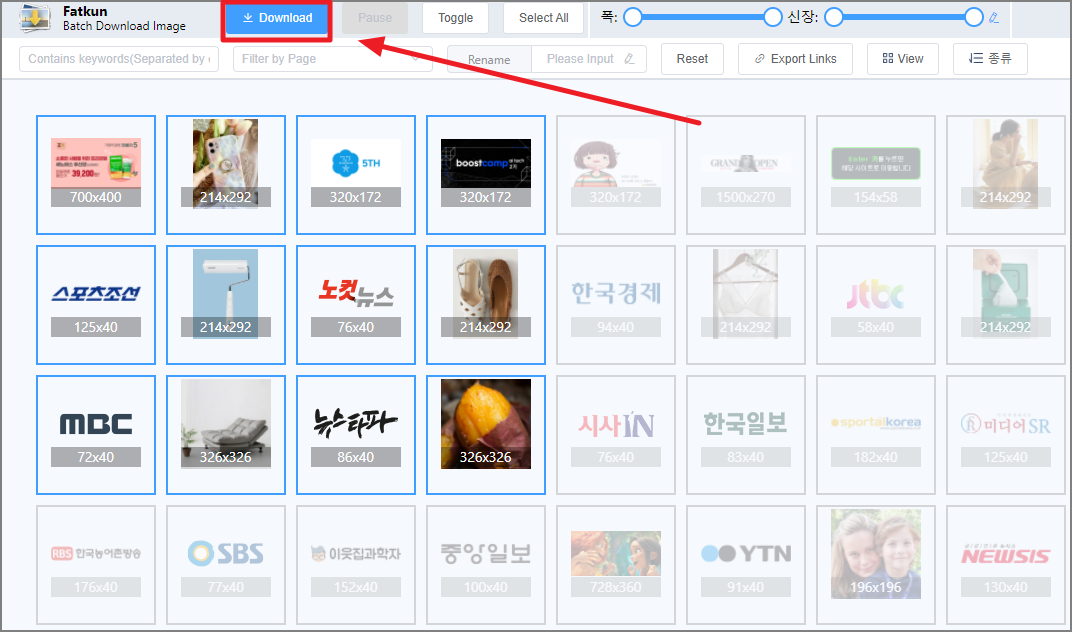The image size is (1072, 632).
Task: Deselect the paint roller 214x292 thumbnail
Action: pyautogui.click(x=226, y=305)
